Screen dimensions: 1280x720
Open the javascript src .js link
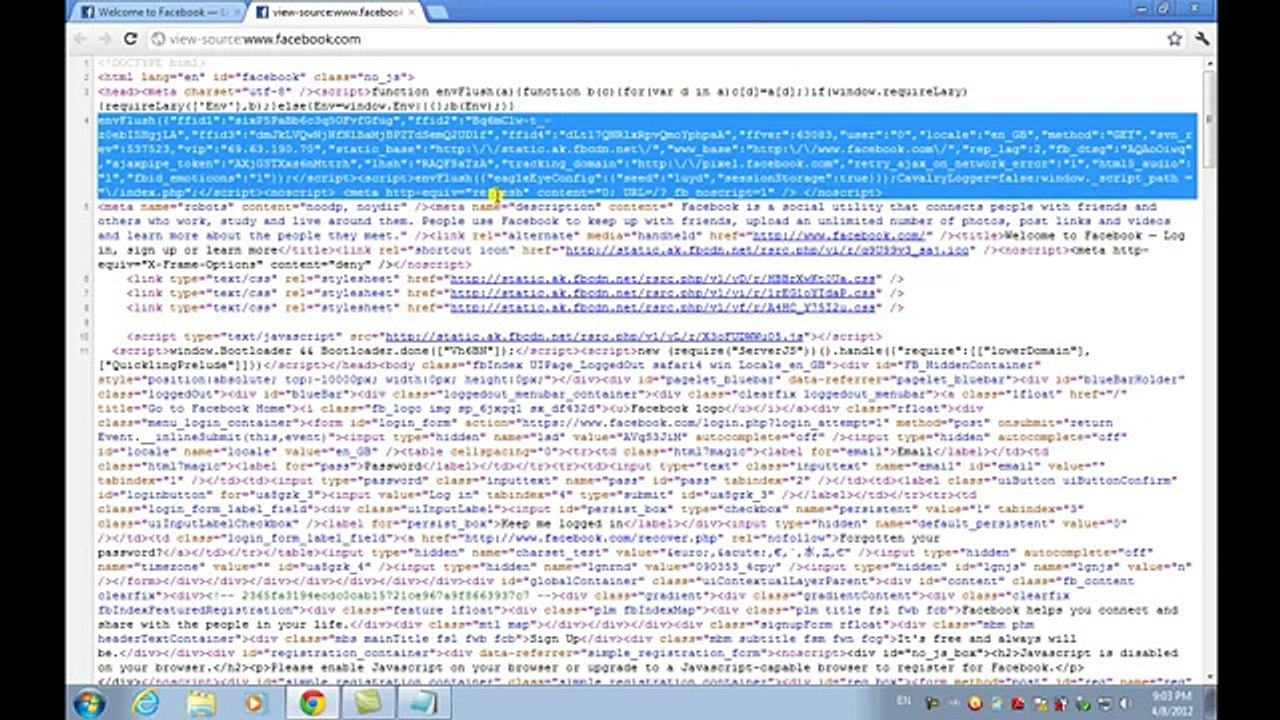pos(595,337)
